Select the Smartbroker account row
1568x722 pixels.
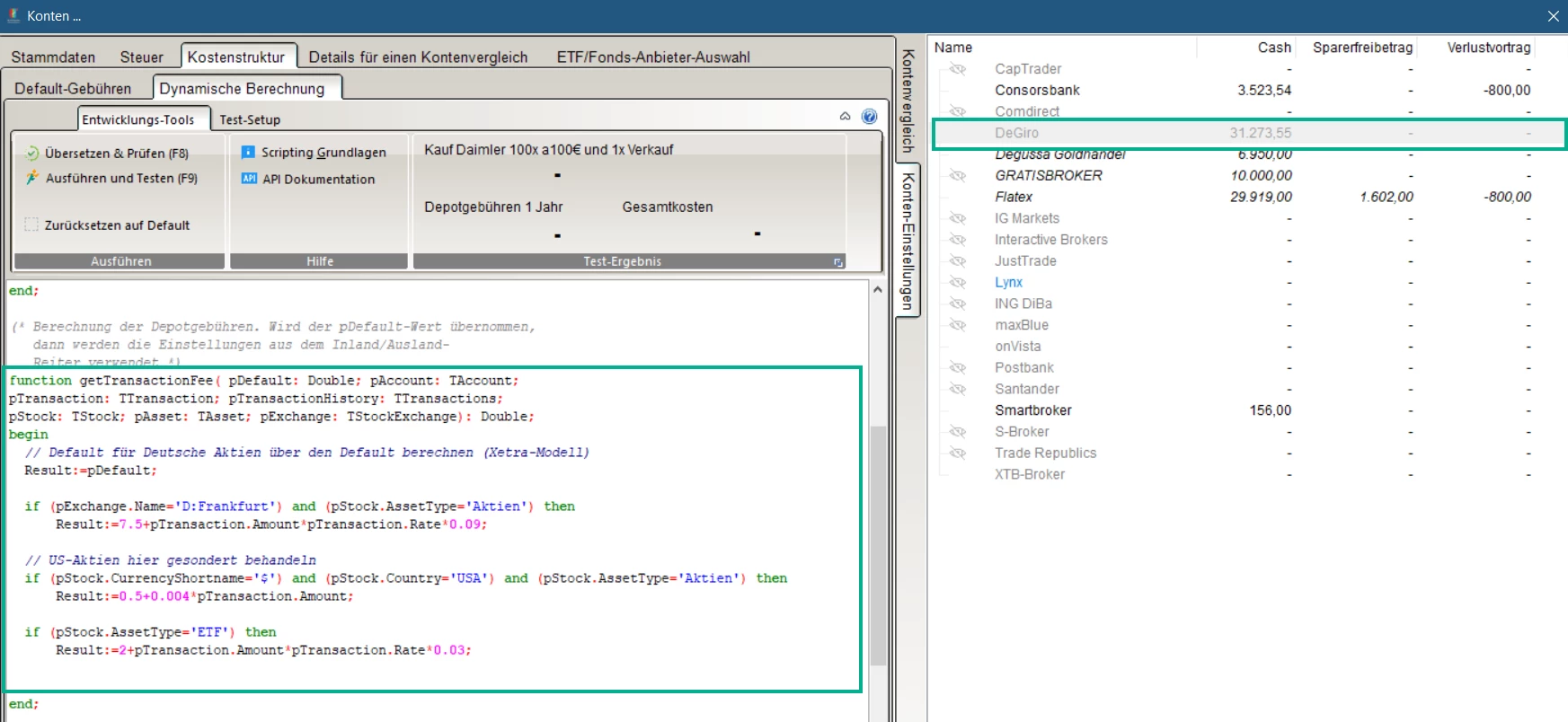point(1032,410)
